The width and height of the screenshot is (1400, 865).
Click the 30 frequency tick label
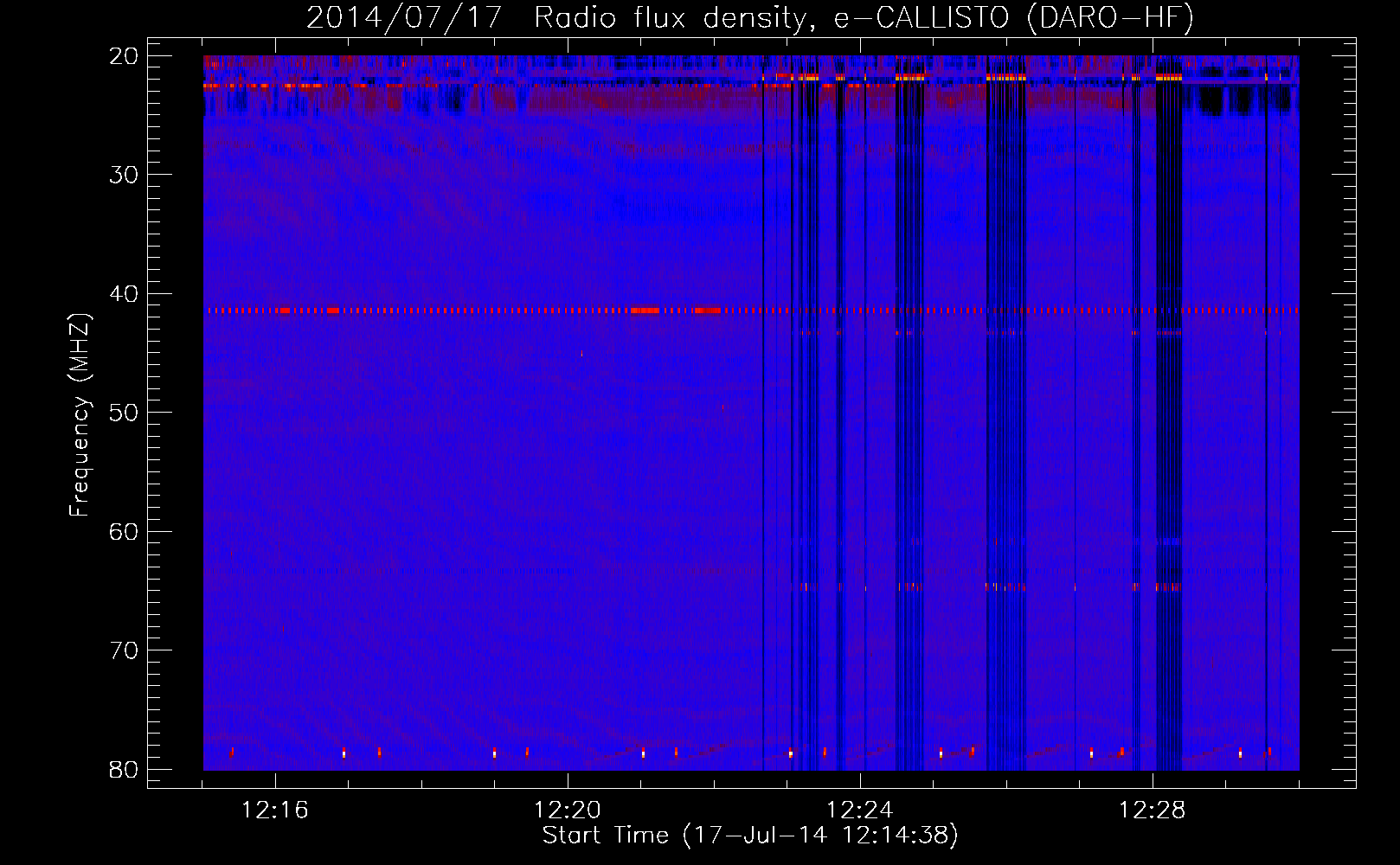tap(125, 175)
